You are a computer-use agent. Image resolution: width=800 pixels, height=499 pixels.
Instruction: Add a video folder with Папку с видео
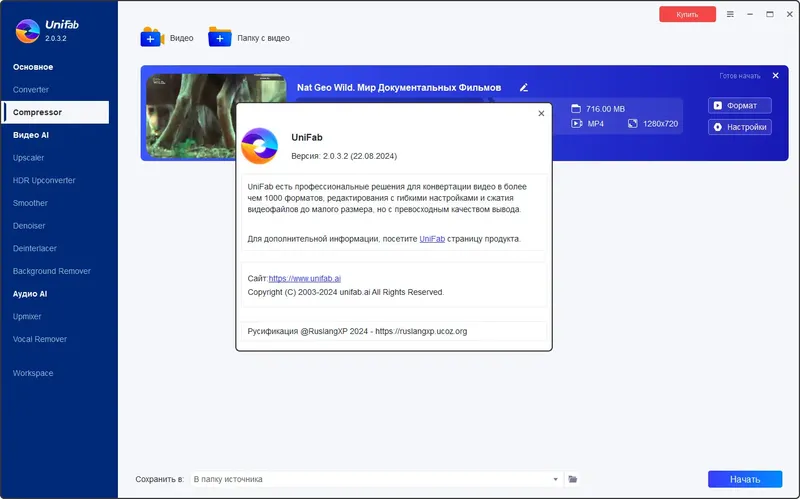tap(220, 37)
